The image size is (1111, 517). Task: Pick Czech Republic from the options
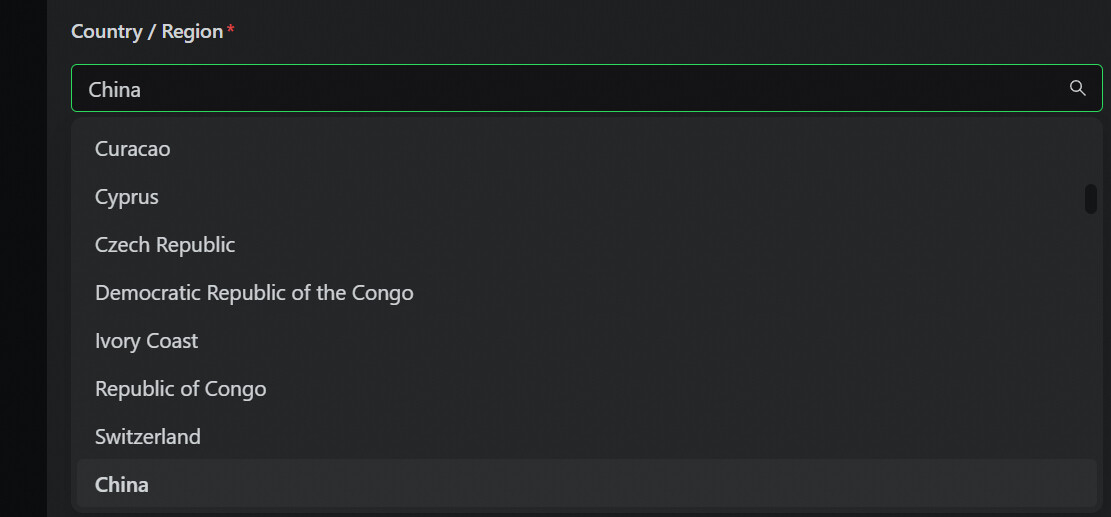(165, 245)
